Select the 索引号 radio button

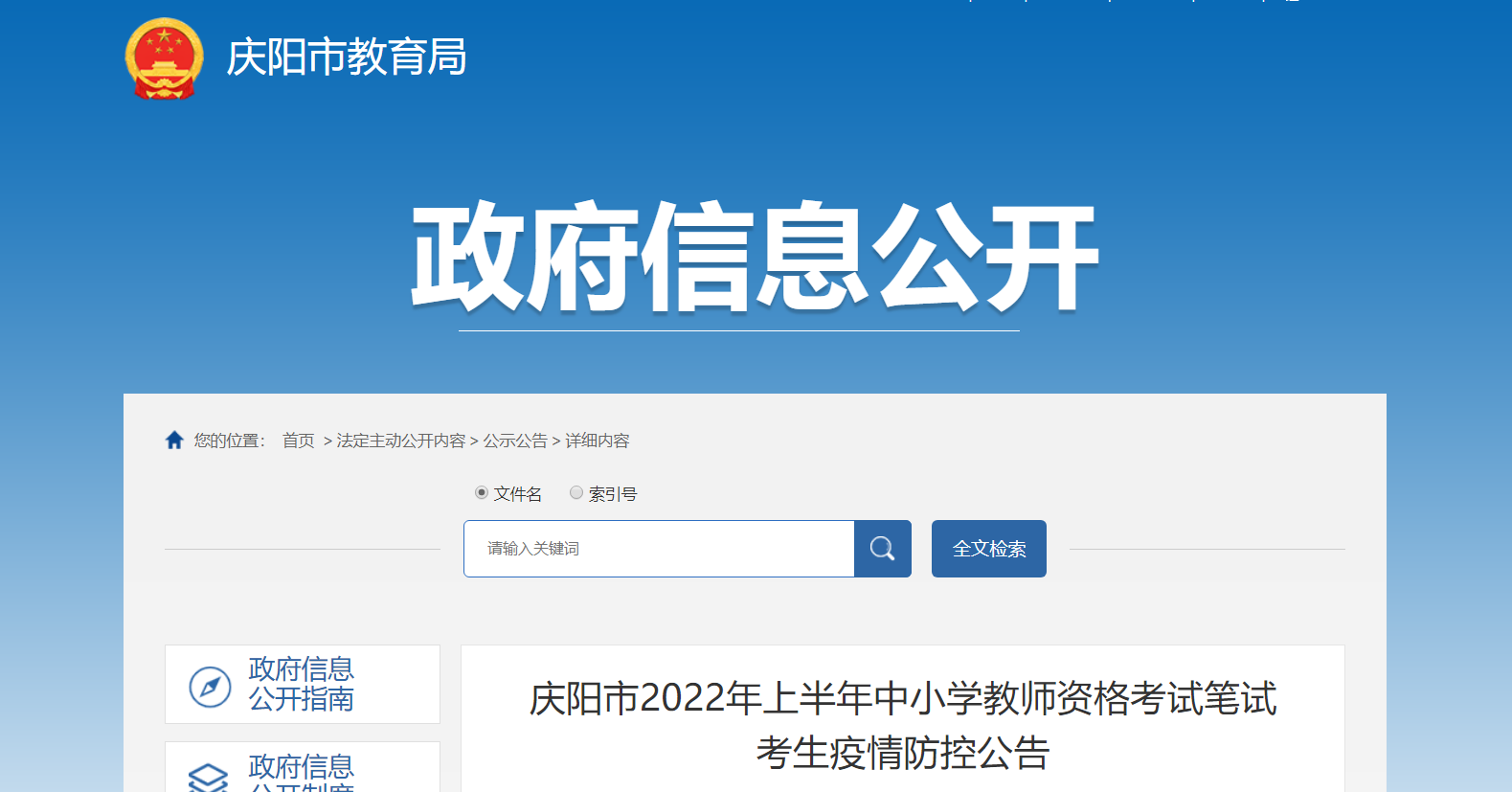coord(576,493)
